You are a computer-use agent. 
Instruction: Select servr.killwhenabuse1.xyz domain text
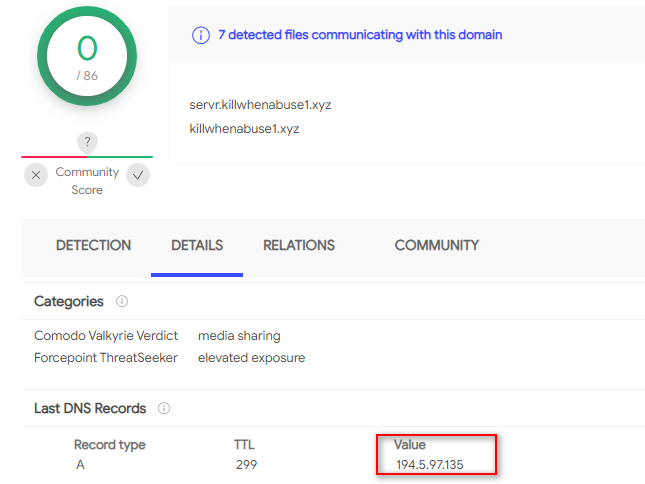point(260,105)
